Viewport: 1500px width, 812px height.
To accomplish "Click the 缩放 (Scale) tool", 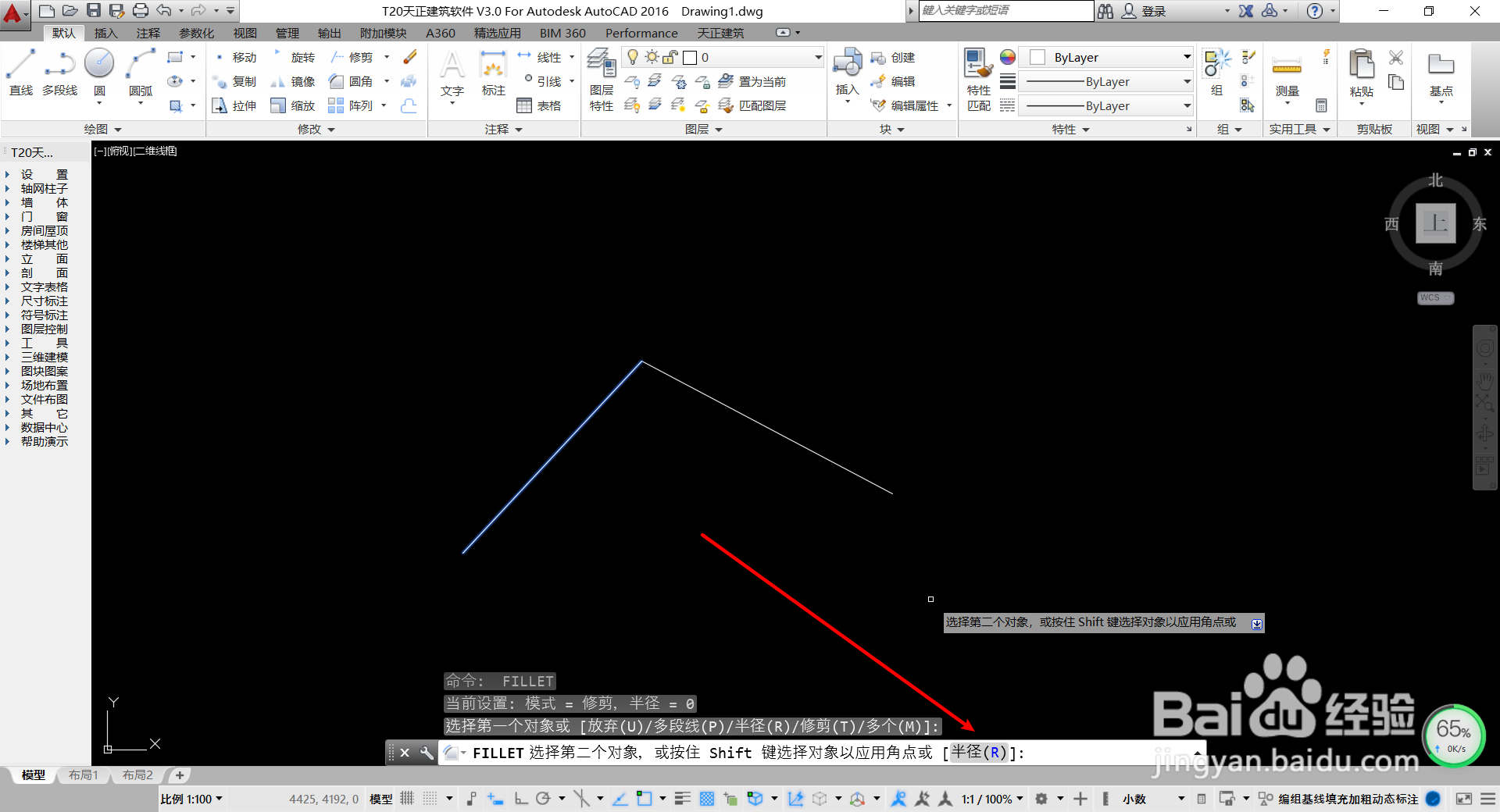I will pyautogui.click(x=294, y=105).
